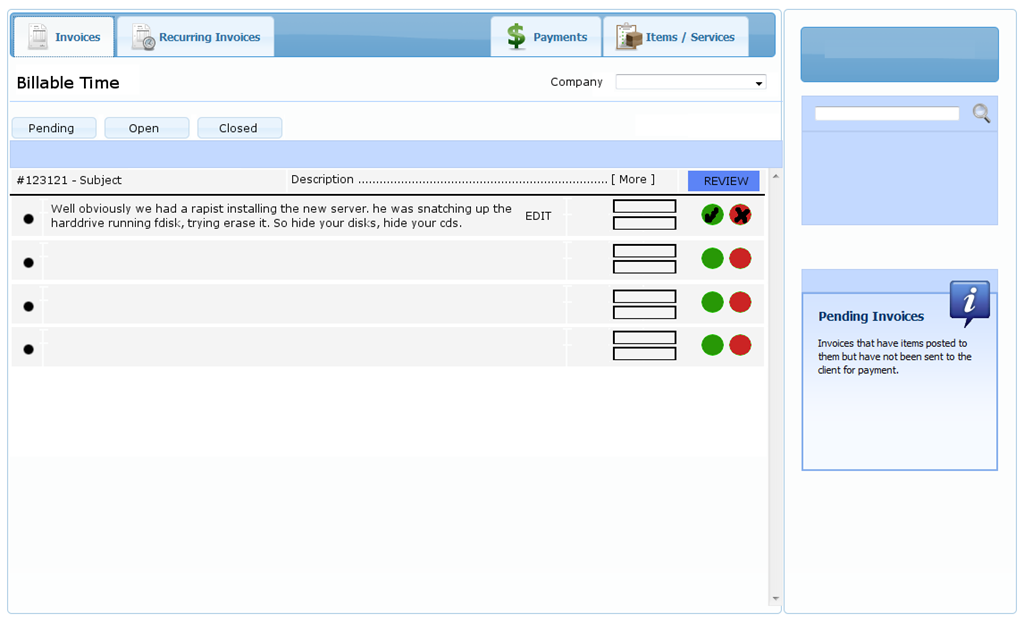
Task: Click the magnifying glass search icon
Action: tap(981, 114)
